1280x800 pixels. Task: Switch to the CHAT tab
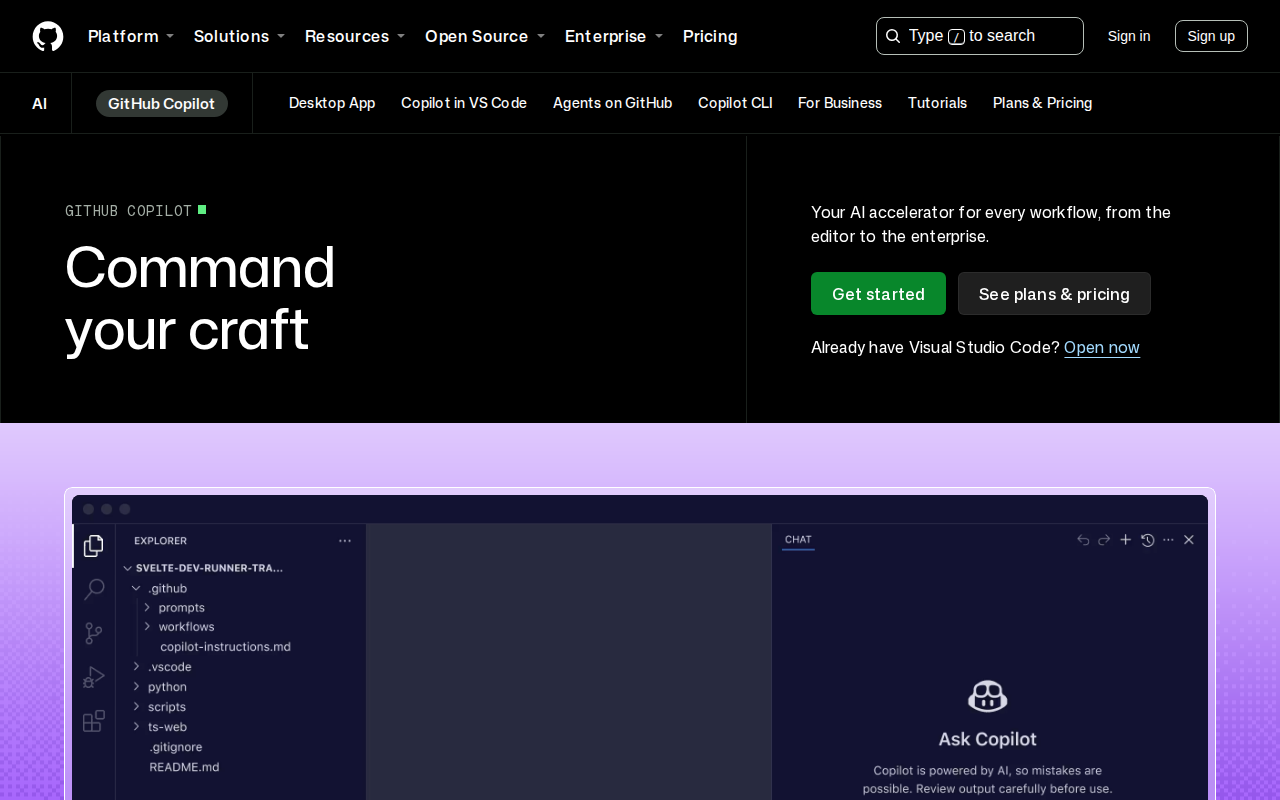coord(798,540)
